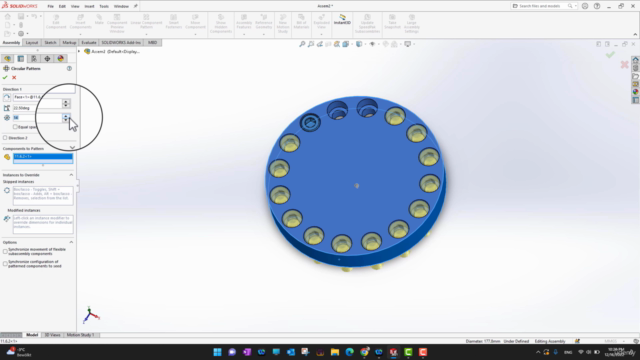
Task: Enable the Equal spacing checkbox
Action: click(15, 127)
